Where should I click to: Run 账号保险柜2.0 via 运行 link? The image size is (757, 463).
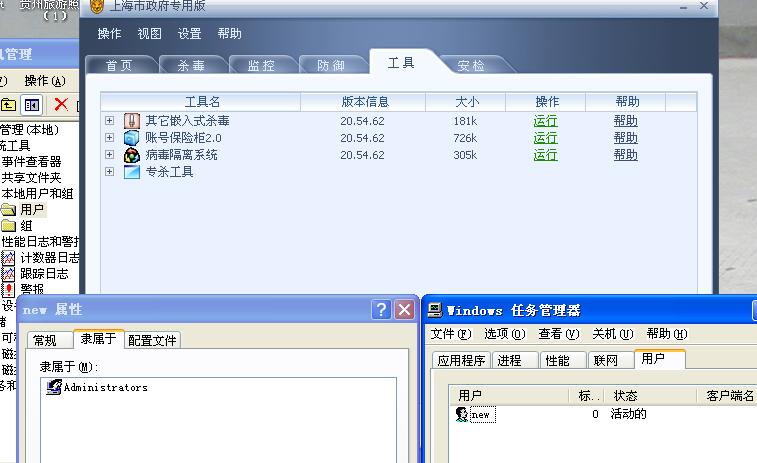[546, 138]
